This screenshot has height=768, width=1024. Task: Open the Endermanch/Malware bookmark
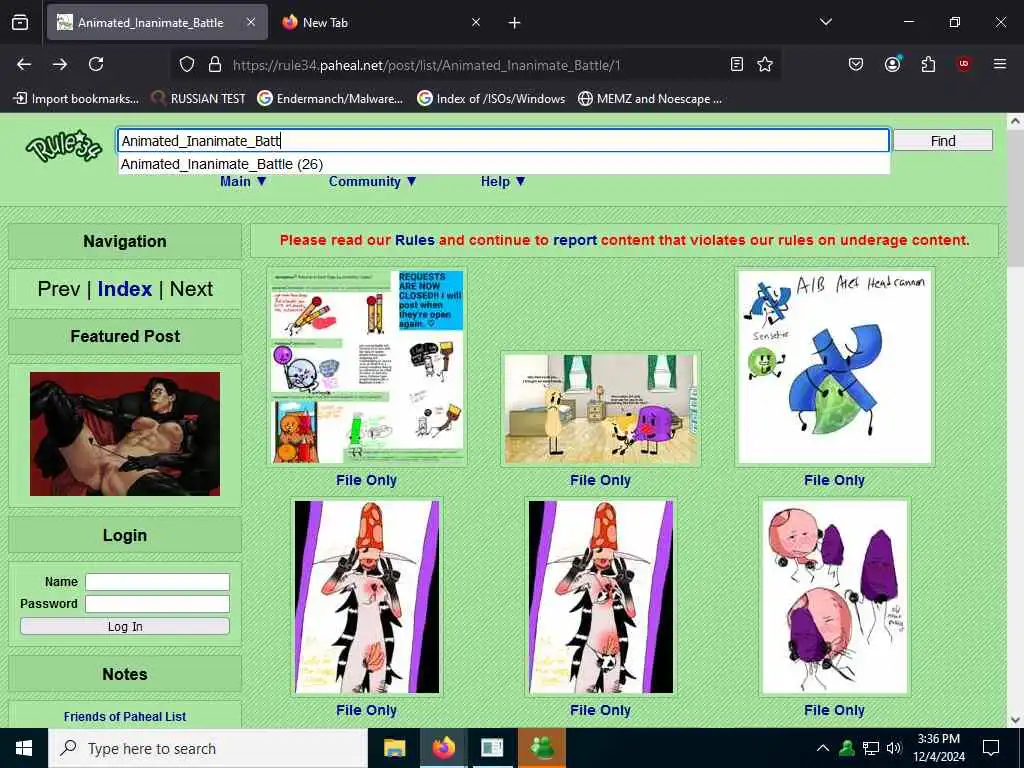(330, 99)
